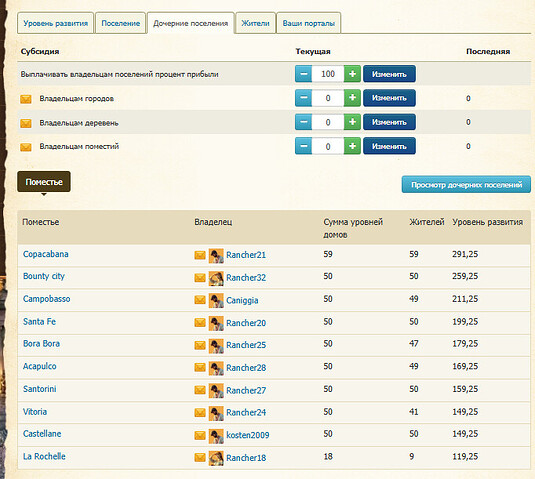Click envelope icon beside Rancher18

pyautogui.click(x=200, y=457)
